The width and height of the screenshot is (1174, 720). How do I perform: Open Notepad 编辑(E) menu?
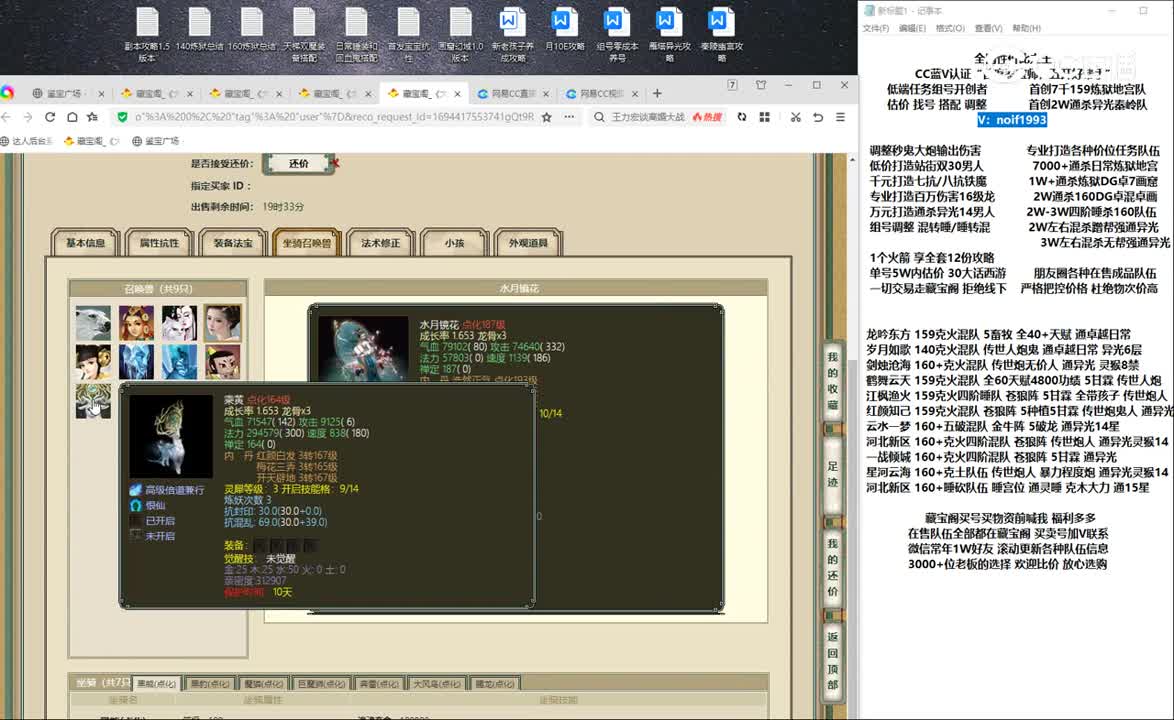coord(912,28)
